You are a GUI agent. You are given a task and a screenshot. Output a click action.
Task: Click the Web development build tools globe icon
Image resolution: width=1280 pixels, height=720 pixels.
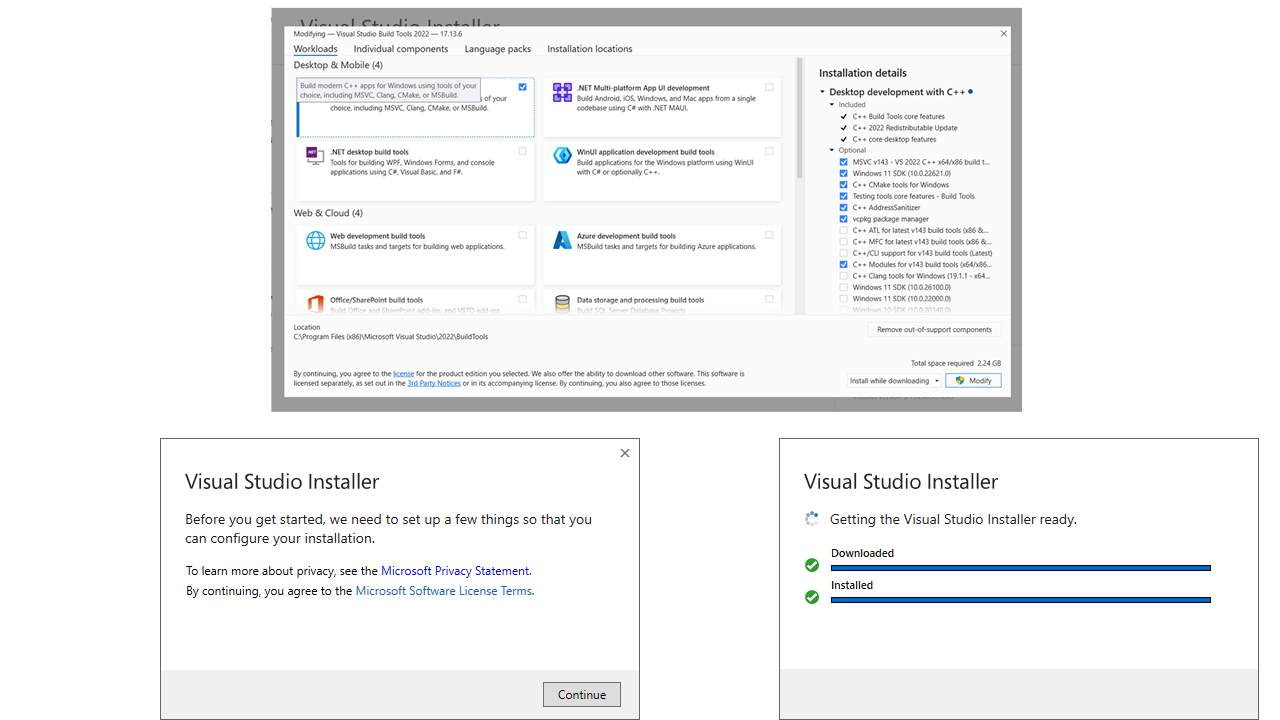tap(314, 242)
